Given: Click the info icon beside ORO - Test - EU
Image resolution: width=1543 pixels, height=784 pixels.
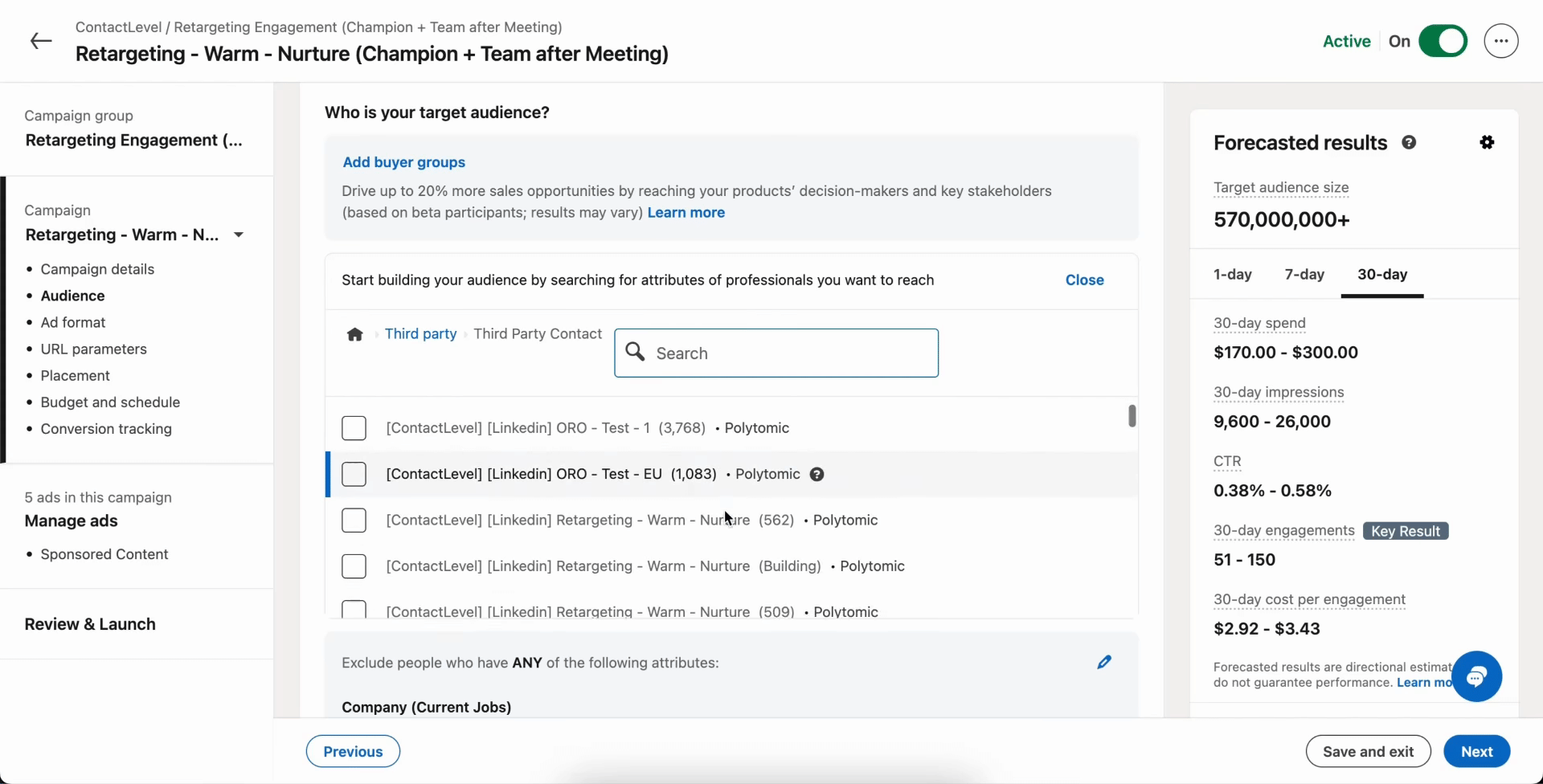Looking at the screenshot, I should point(817,474).
